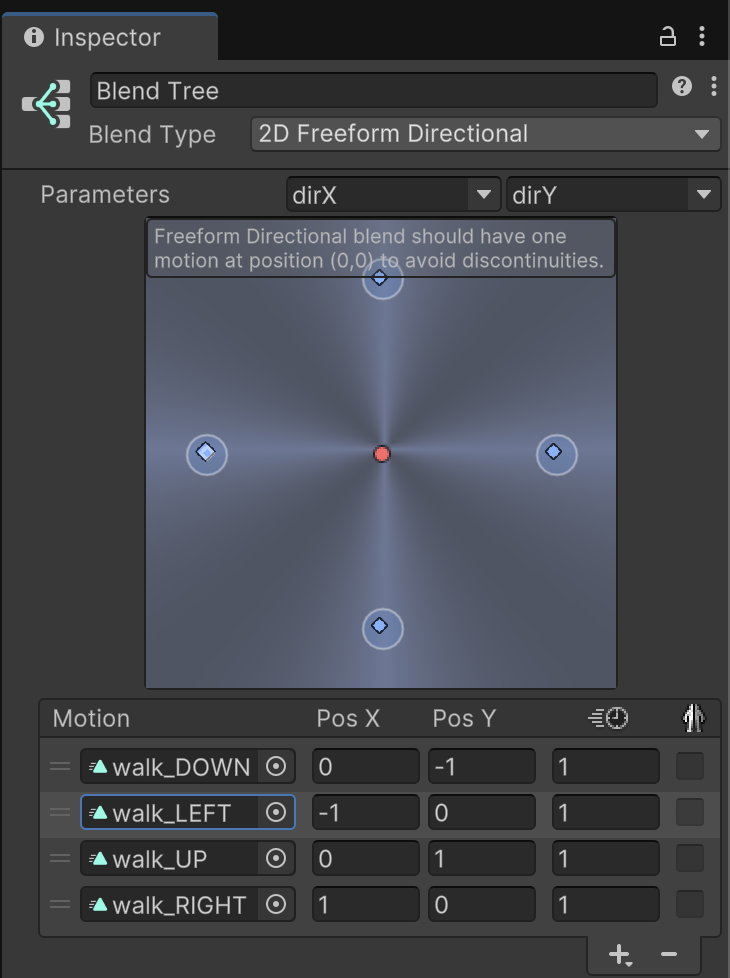
Task: Click the mirror humanoid icon column header
Action: coord(693,717)
